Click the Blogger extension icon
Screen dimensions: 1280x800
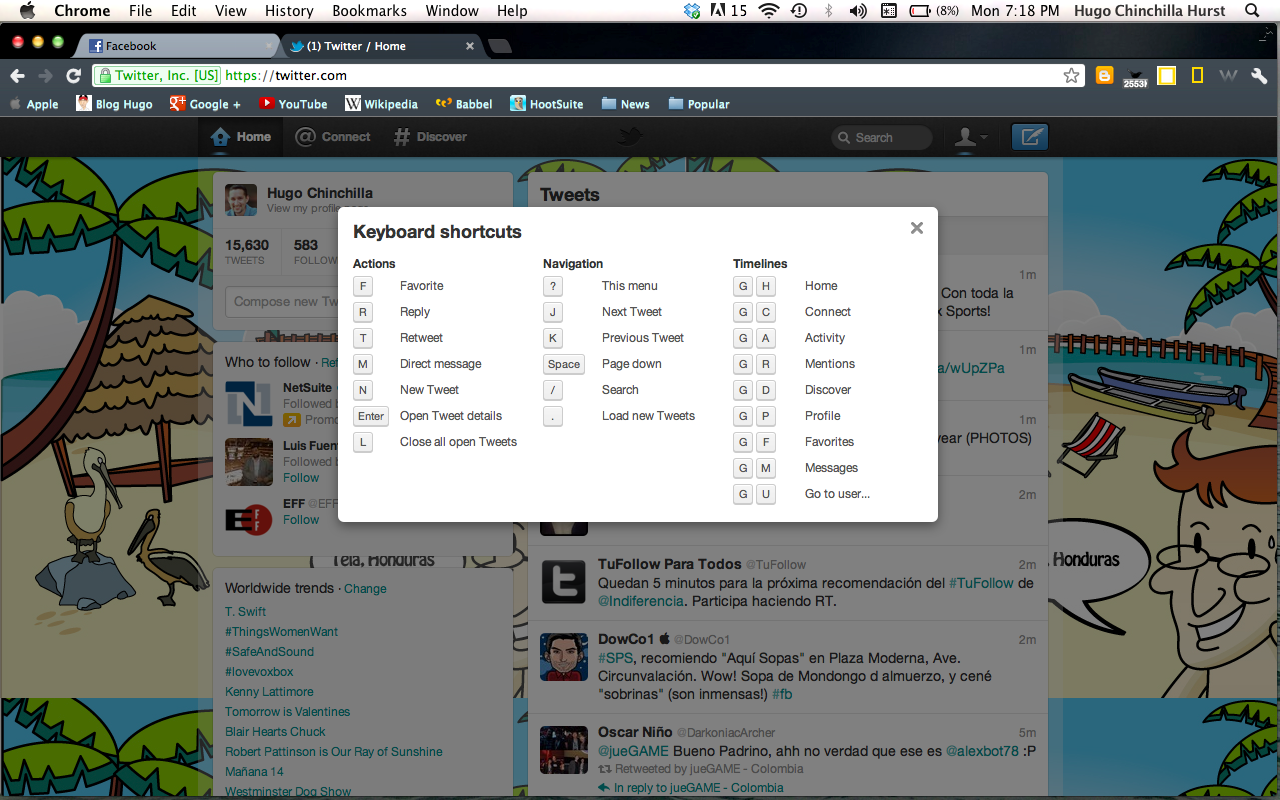click(x=1104, y=75)
